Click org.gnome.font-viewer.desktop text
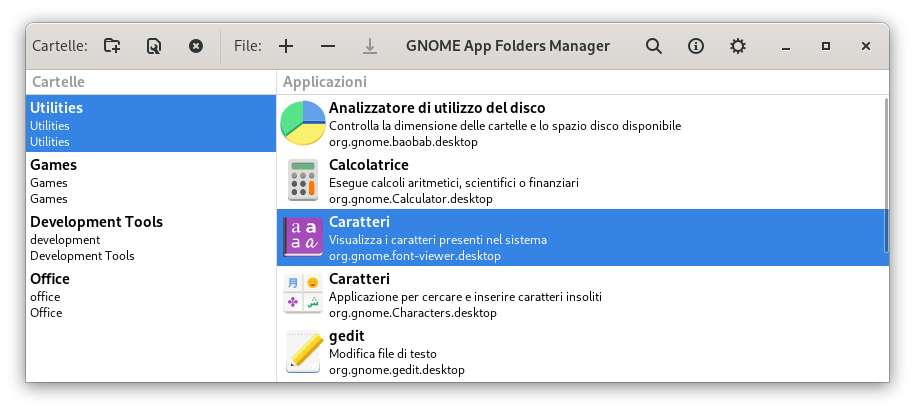The image size is (915, 411). click(x=414, y=256)
